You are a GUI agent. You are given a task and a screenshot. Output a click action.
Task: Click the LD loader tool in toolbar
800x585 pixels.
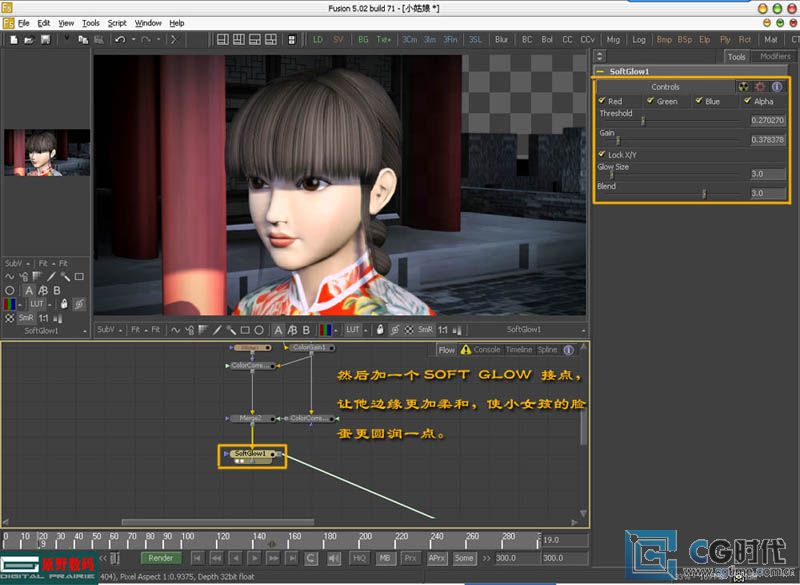[x=318, y=40]
